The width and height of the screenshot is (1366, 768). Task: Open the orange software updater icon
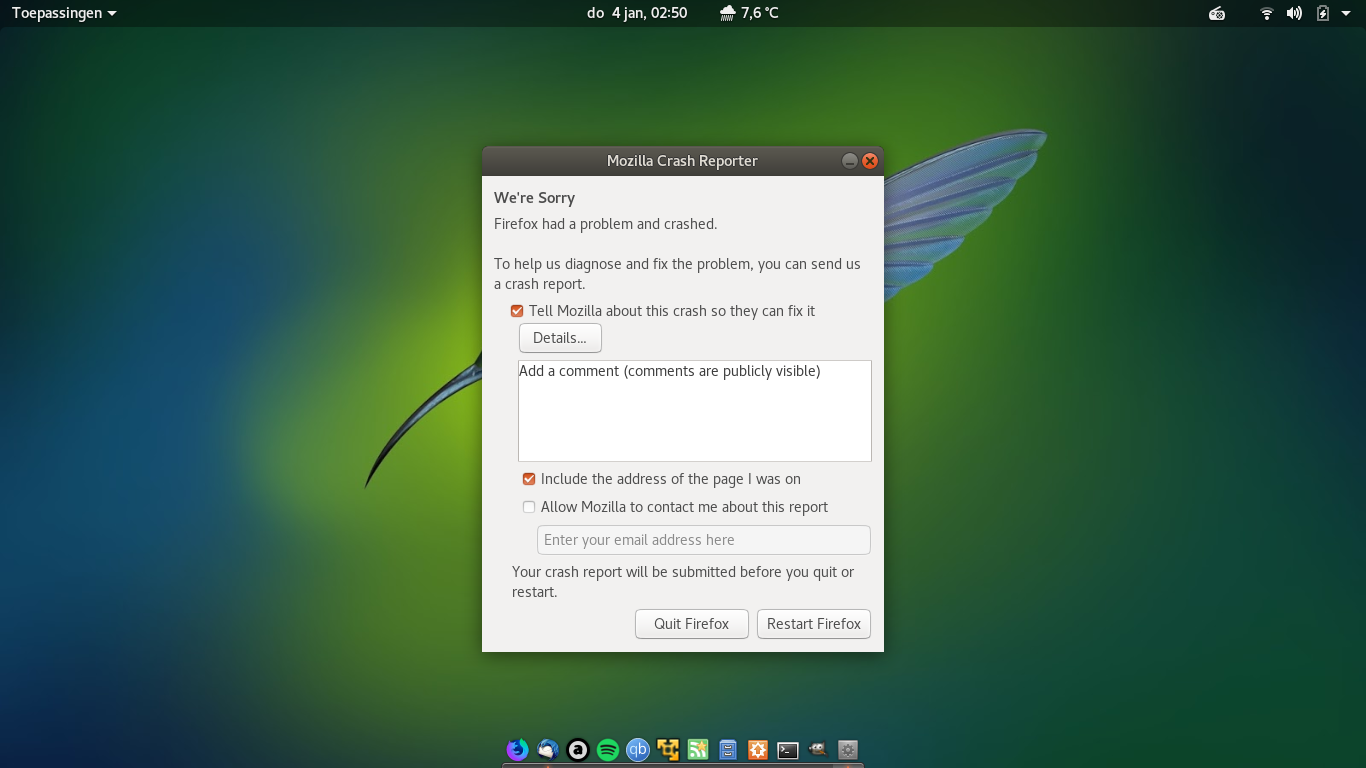[x=758, y=749]
